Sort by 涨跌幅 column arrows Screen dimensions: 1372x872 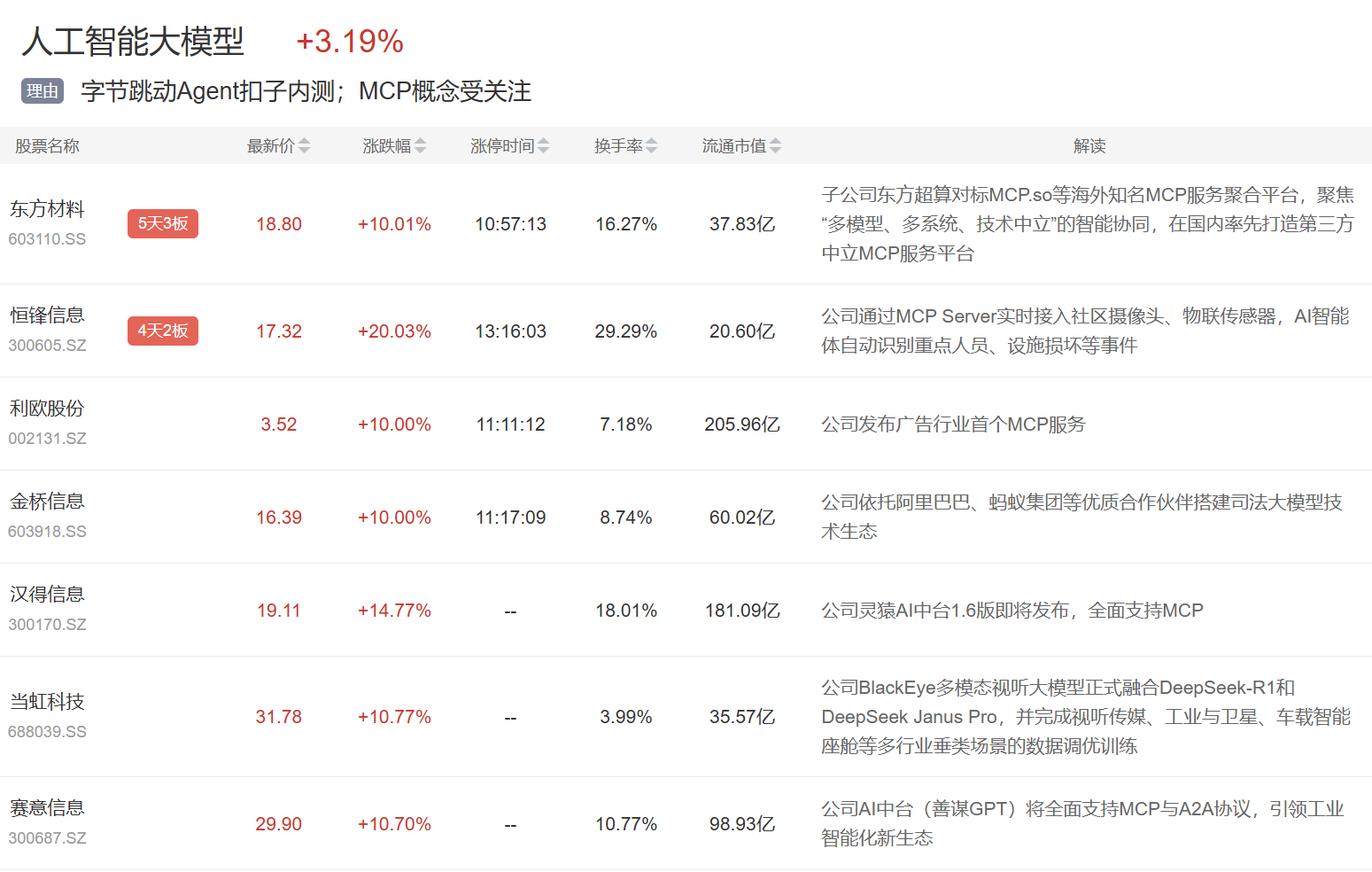420,146
